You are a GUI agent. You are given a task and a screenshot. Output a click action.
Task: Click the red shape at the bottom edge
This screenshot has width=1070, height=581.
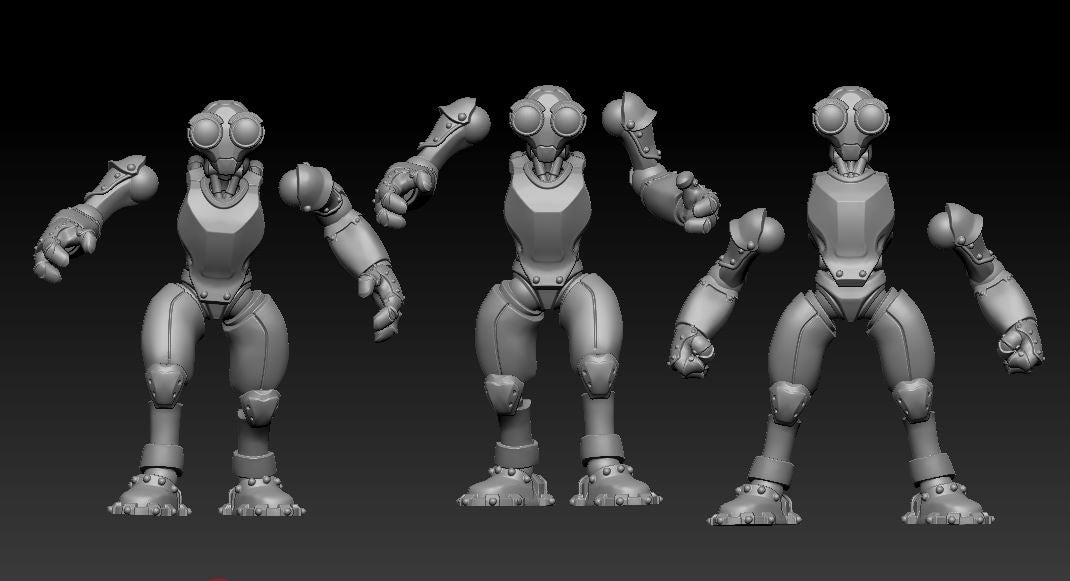pyautogui.click(x=218, y=579)
